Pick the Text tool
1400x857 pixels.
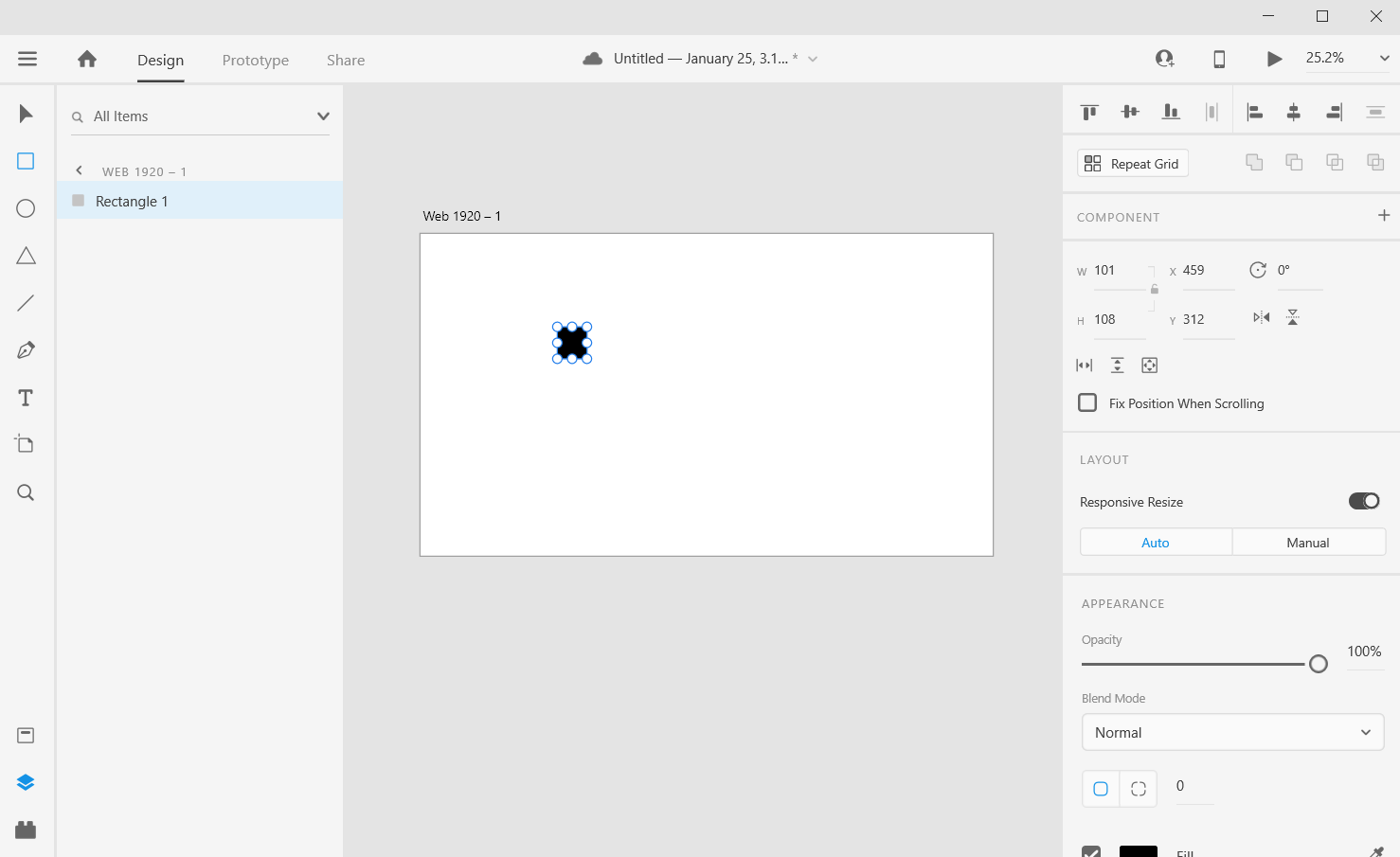[26, 398]
